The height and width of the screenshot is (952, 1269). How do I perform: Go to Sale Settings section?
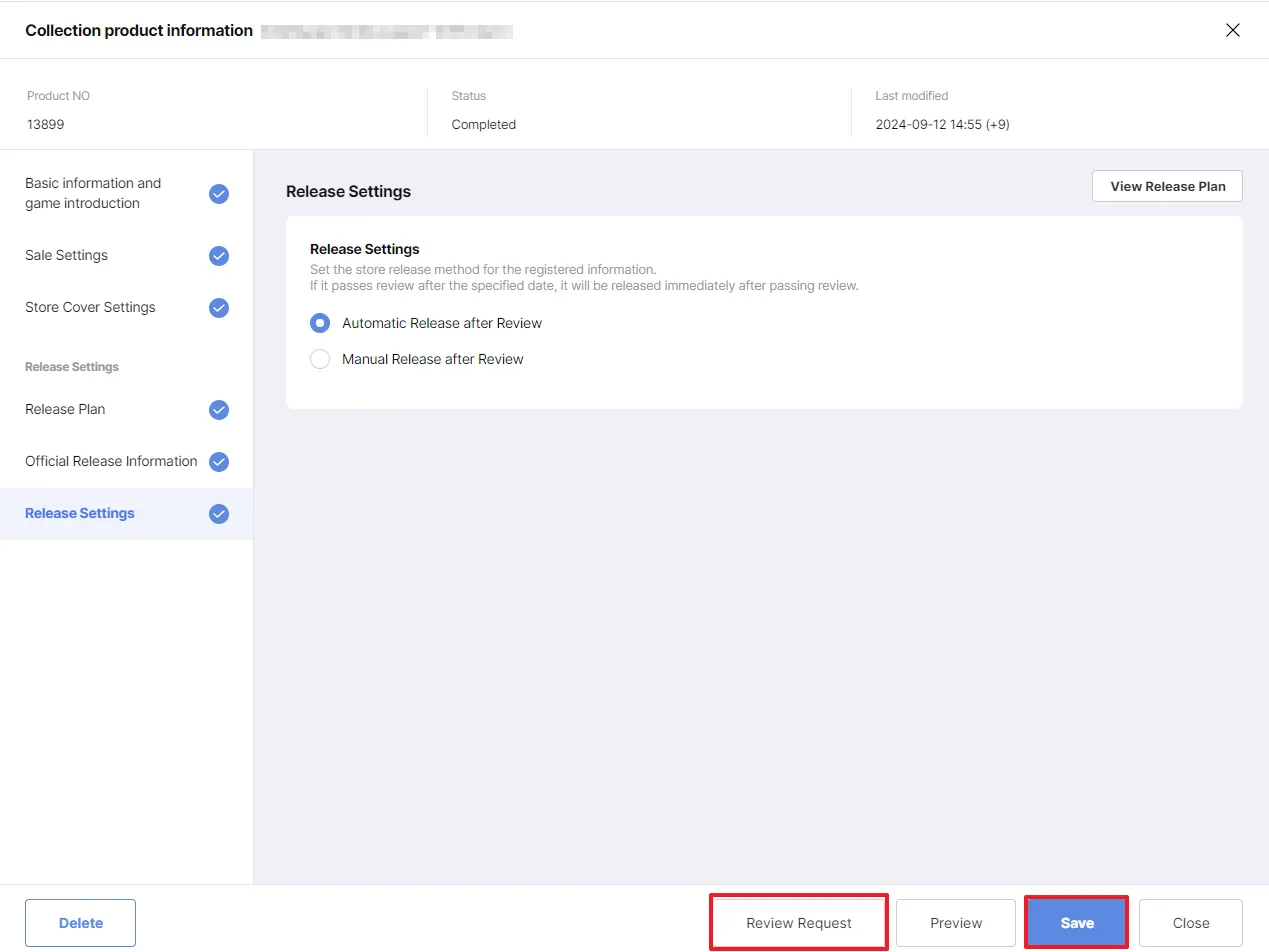[x=66, y=255]
